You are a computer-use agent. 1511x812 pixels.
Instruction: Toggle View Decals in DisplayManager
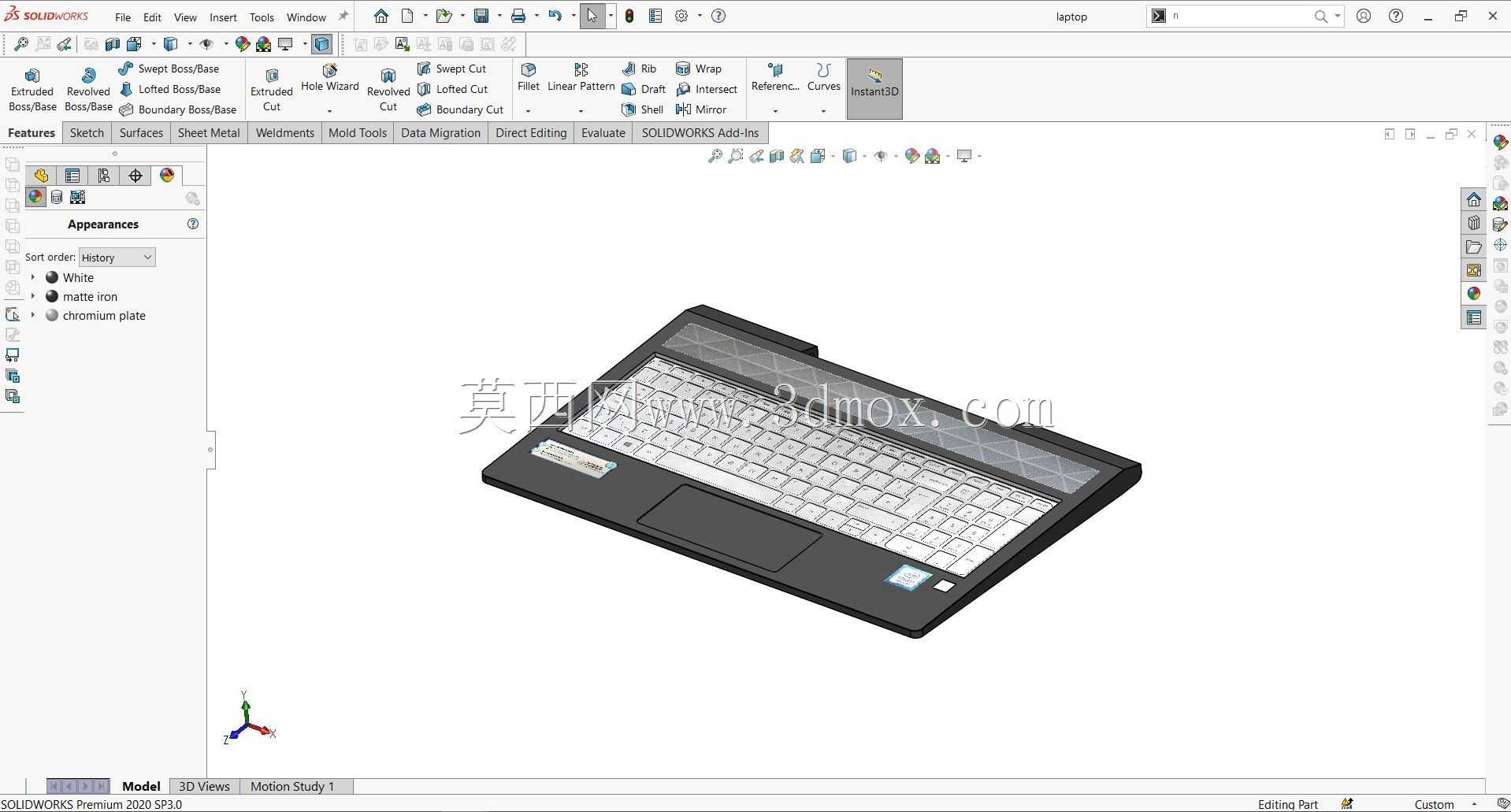(x=57, y=197)
